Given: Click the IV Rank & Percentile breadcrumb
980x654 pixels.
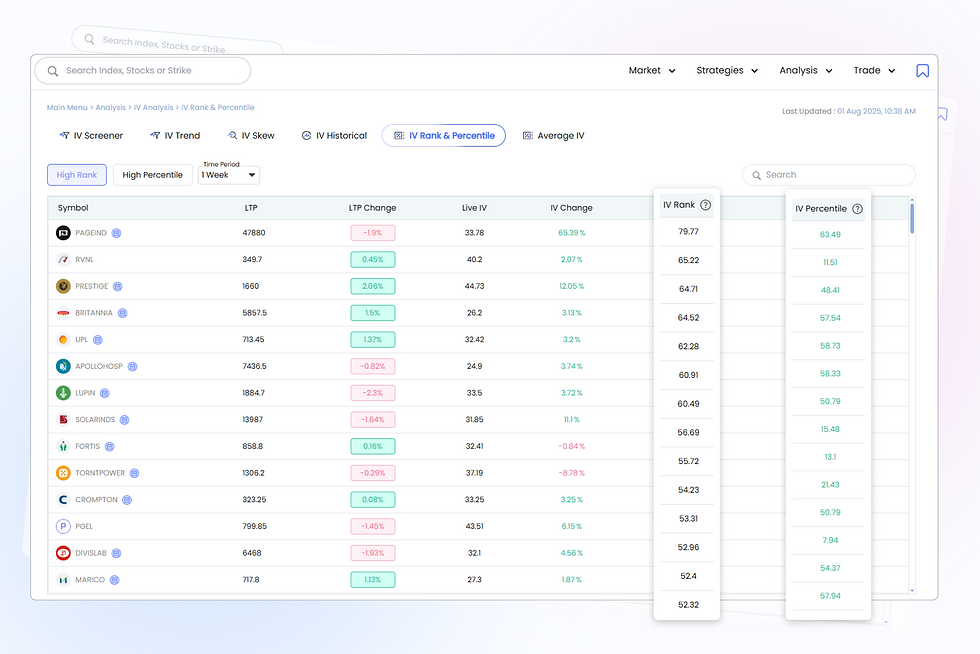Looking at the screenshot, I should pos(218,108).
